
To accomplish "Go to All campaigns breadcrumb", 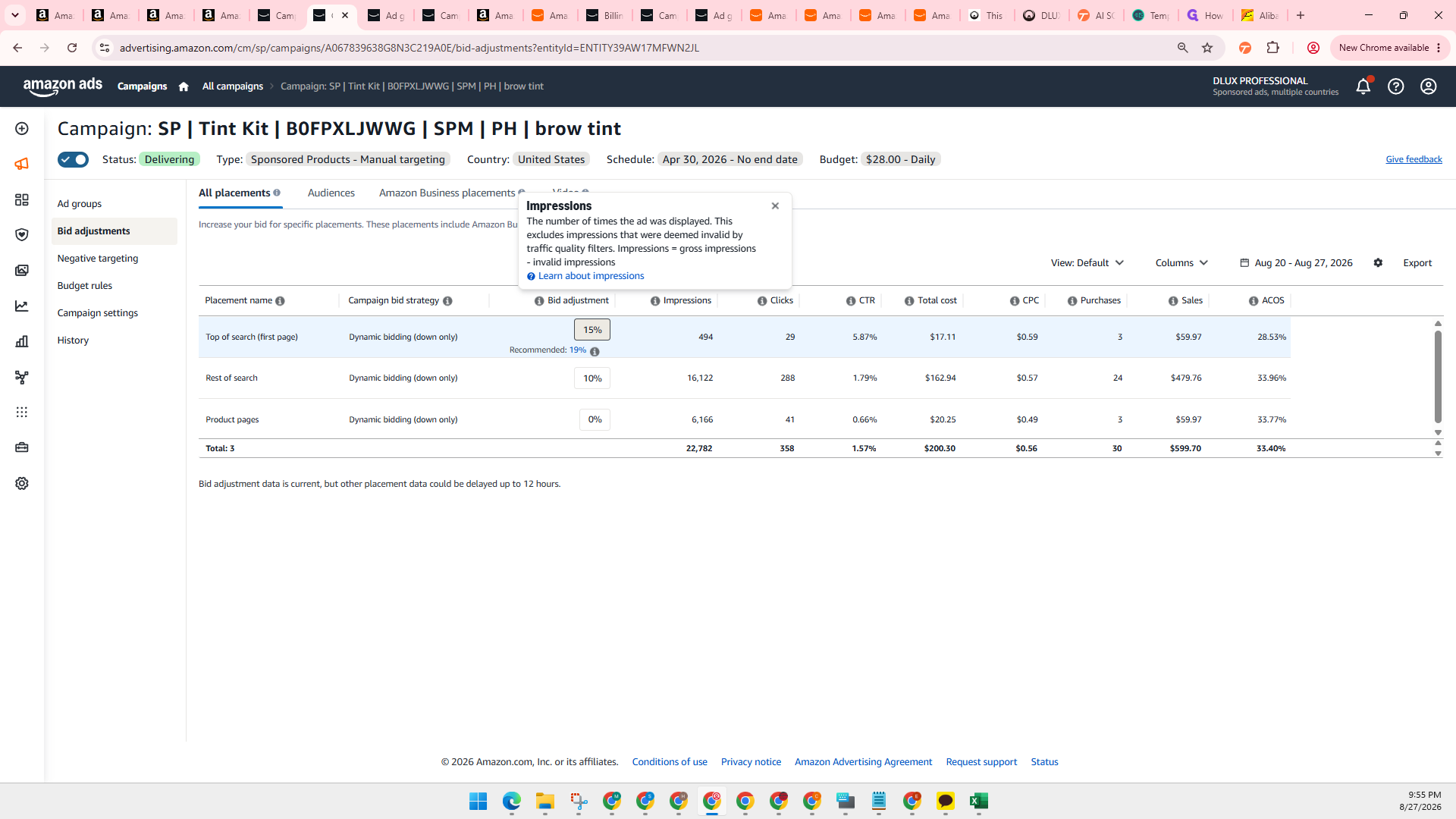I will pyautogui.click(x=233, y=86).
